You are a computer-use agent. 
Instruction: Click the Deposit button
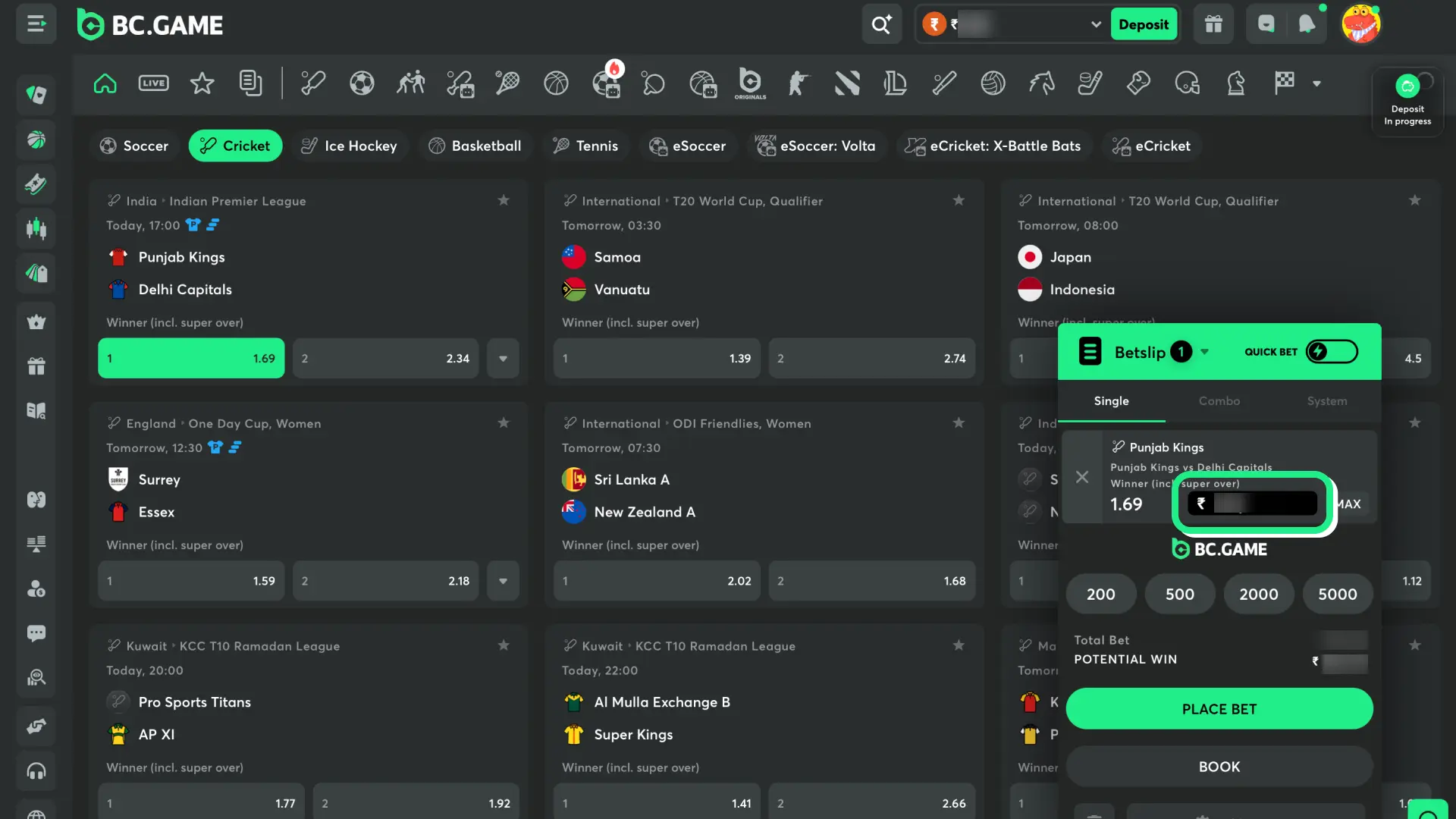click(1144, 24)
